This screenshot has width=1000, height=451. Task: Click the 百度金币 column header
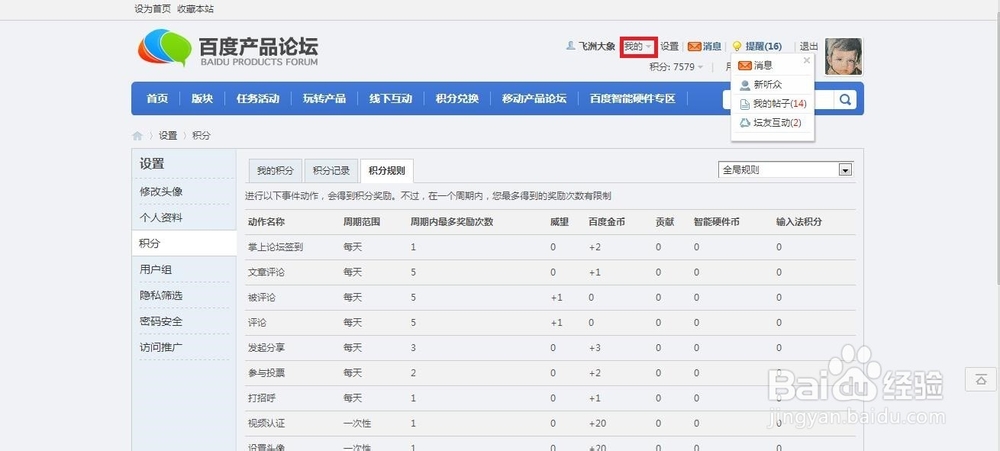[607, 222]
